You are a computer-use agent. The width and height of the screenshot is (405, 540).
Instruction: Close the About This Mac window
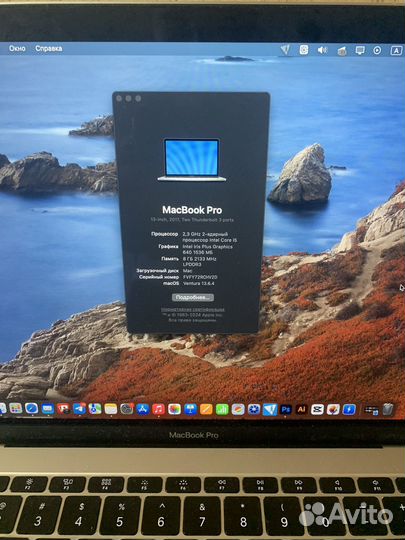(x=119, y=98)
